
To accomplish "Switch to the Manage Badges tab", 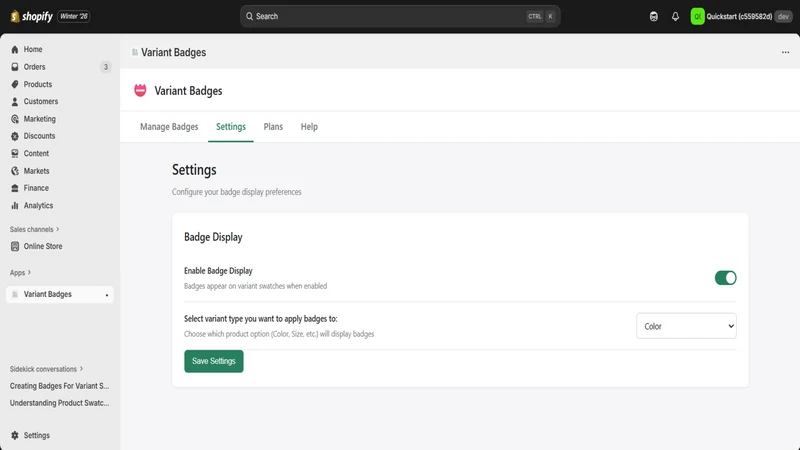I will point(169,127).
